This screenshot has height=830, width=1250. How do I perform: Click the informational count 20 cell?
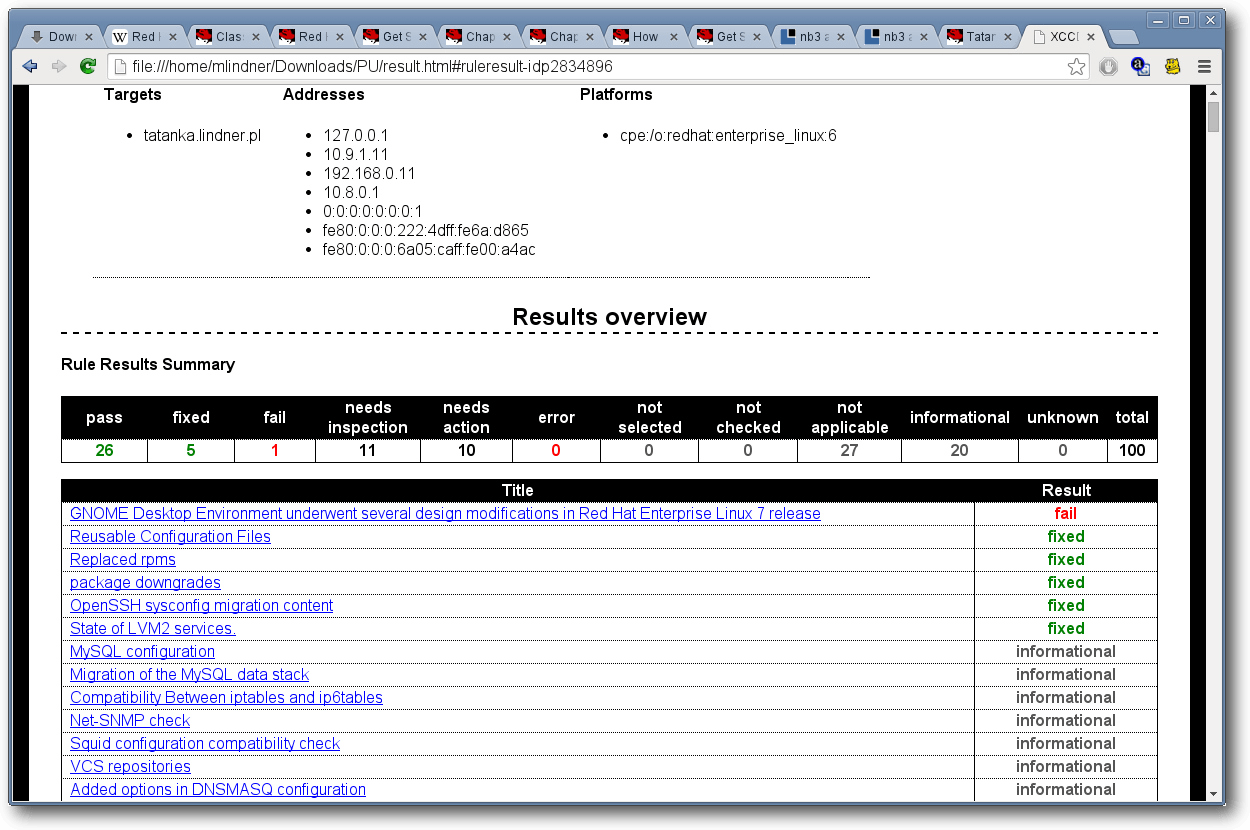coord(960,451)
